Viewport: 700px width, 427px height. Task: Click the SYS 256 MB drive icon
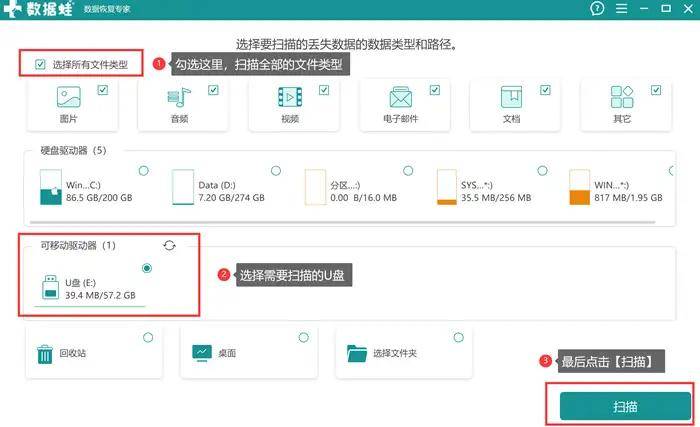tap(447, 187)
